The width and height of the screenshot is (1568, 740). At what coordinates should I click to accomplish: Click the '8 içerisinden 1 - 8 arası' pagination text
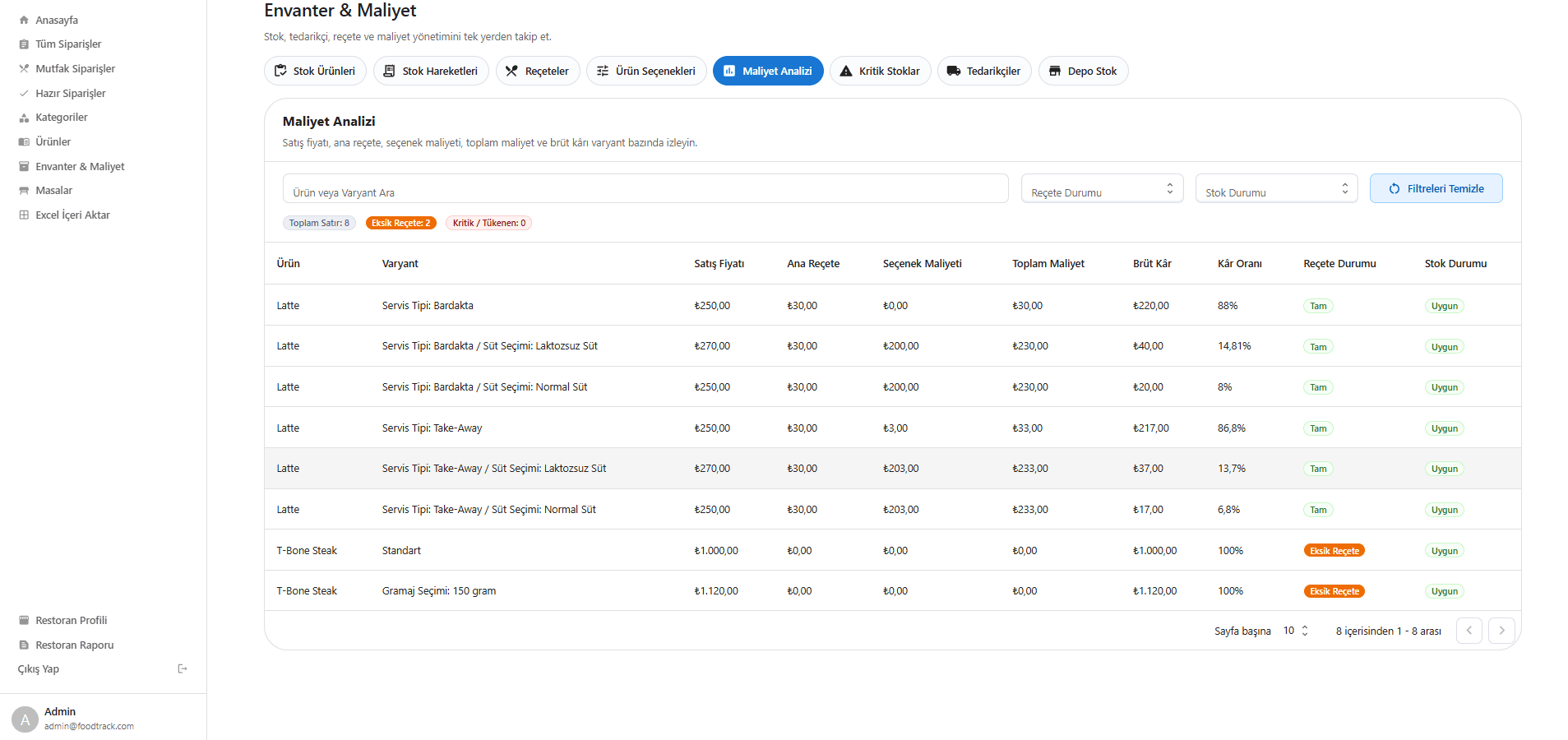[1389, 631]
